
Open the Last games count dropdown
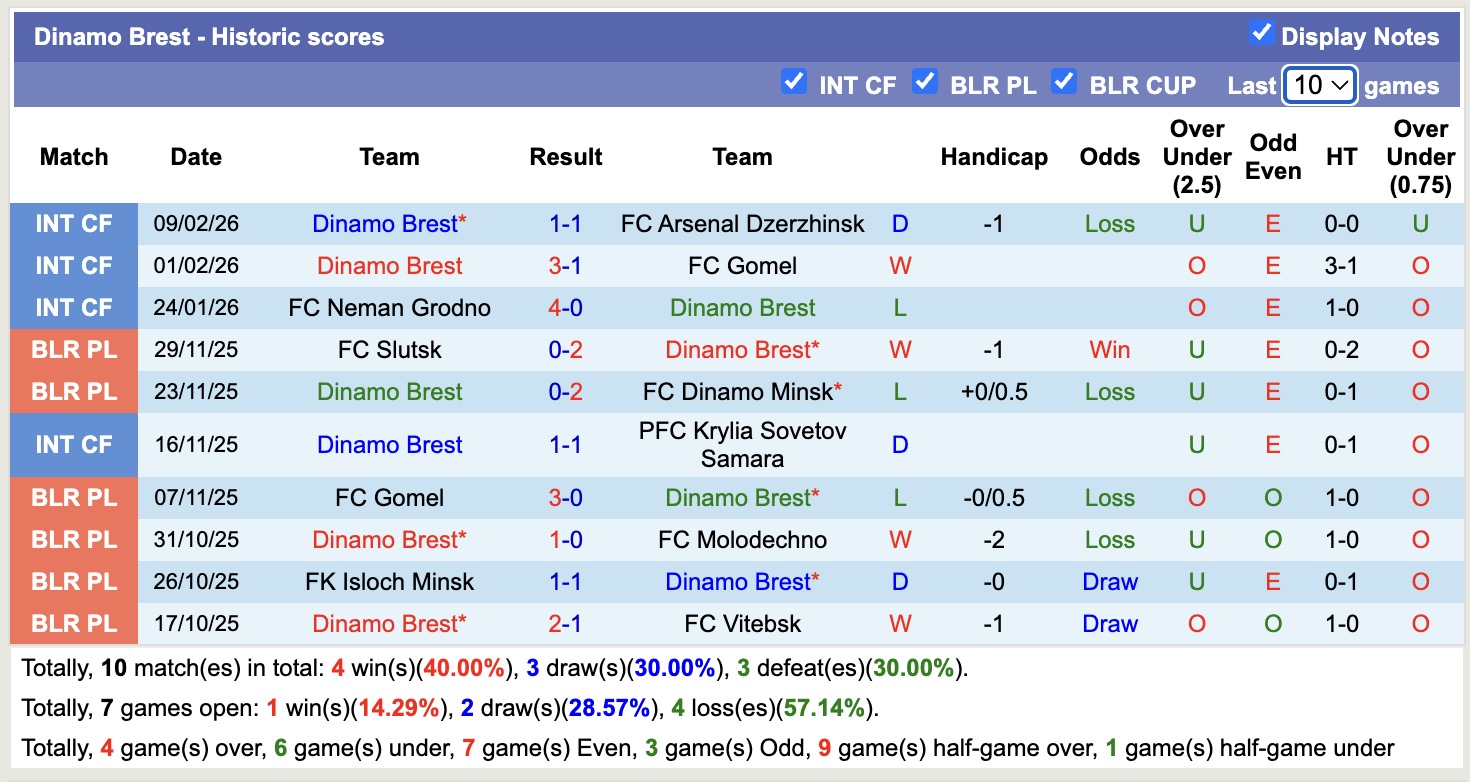[x=1319, y=85]
